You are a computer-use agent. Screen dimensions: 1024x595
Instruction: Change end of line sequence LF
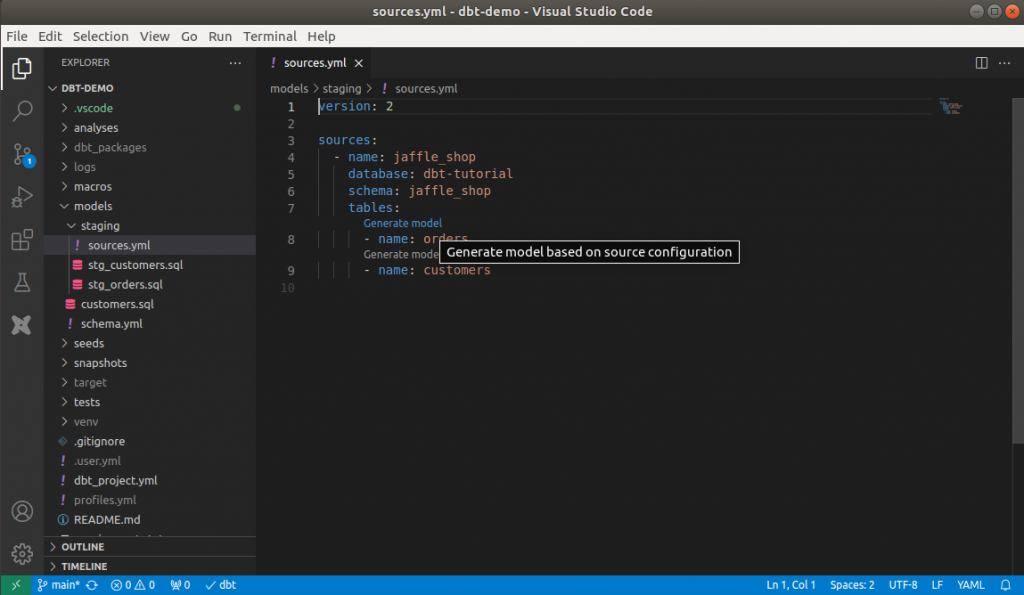pyautogui.click(x=937, y=585)
